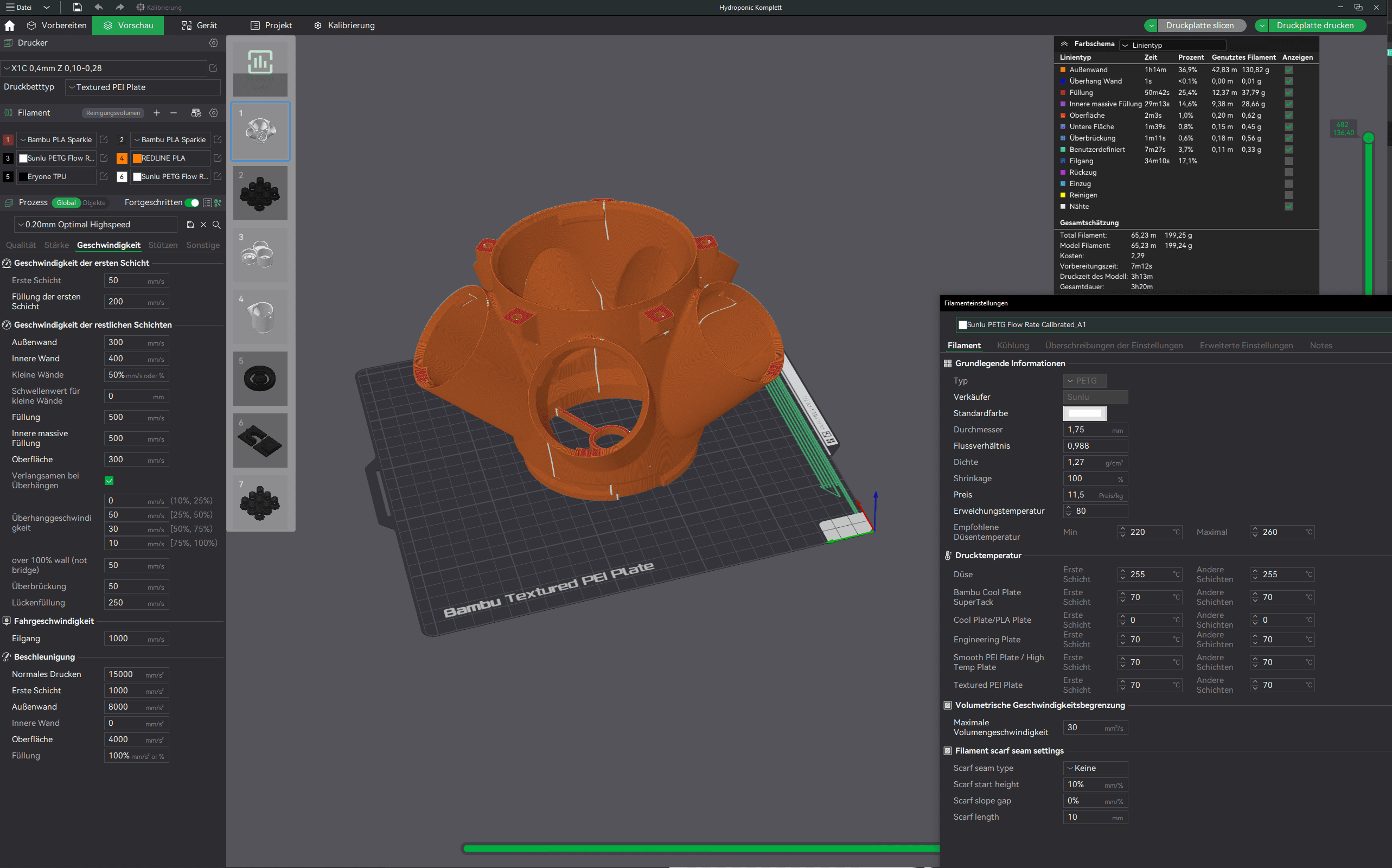Open the Stützen process tab
The height and width of the screenshot is (868, 1392).
[x=163, y=245]
